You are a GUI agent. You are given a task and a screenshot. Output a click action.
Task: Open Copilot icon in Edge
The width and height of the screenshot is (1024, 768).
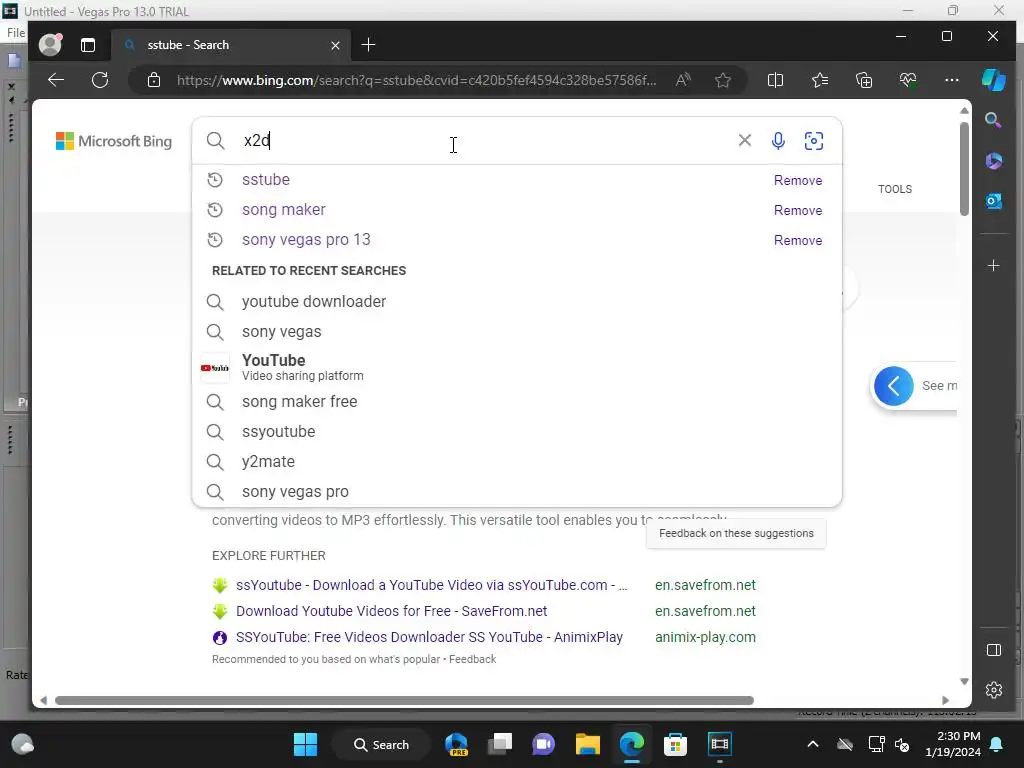point(994,80)
